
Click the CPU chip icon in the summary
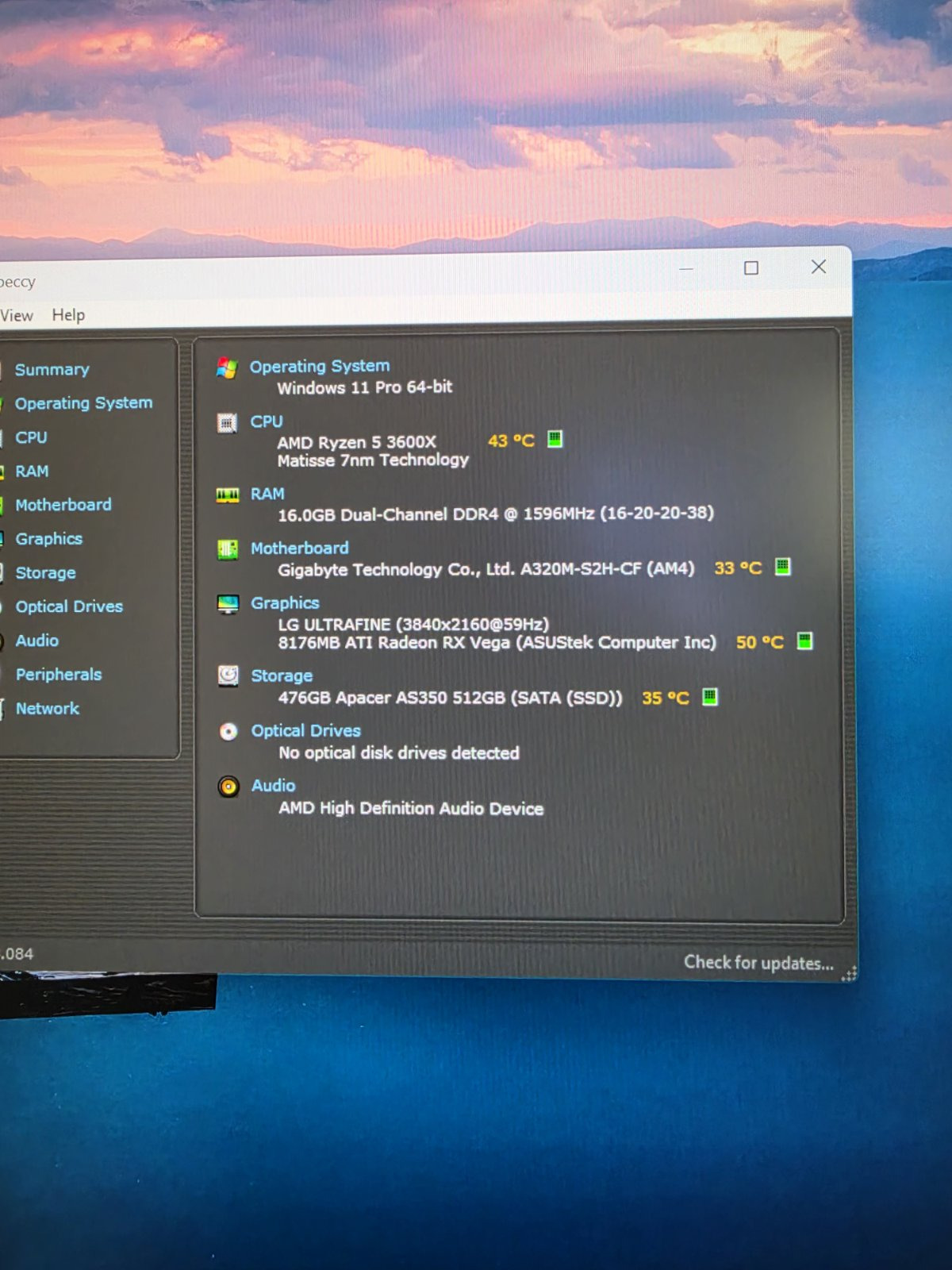point(228,423)
